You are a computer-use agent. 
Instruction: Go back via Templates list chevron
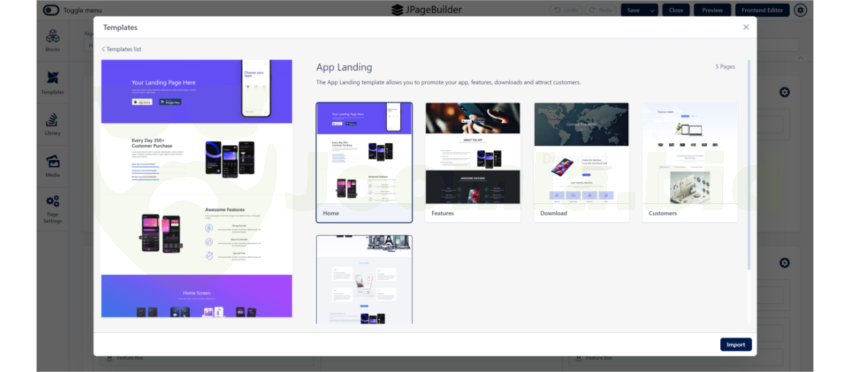click(104, 49)
